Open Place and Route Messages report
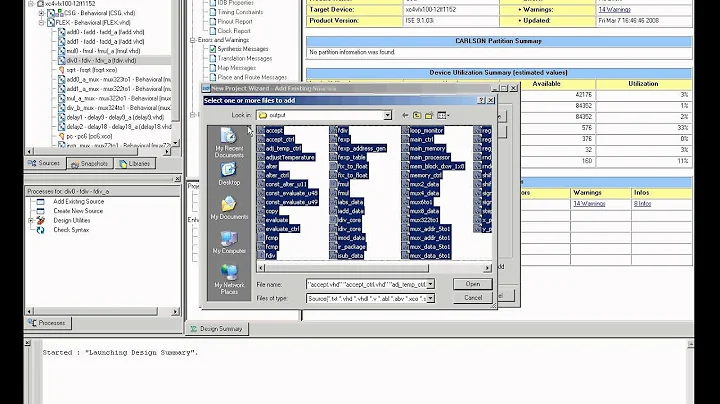720x404 pixels. point(252,78)
